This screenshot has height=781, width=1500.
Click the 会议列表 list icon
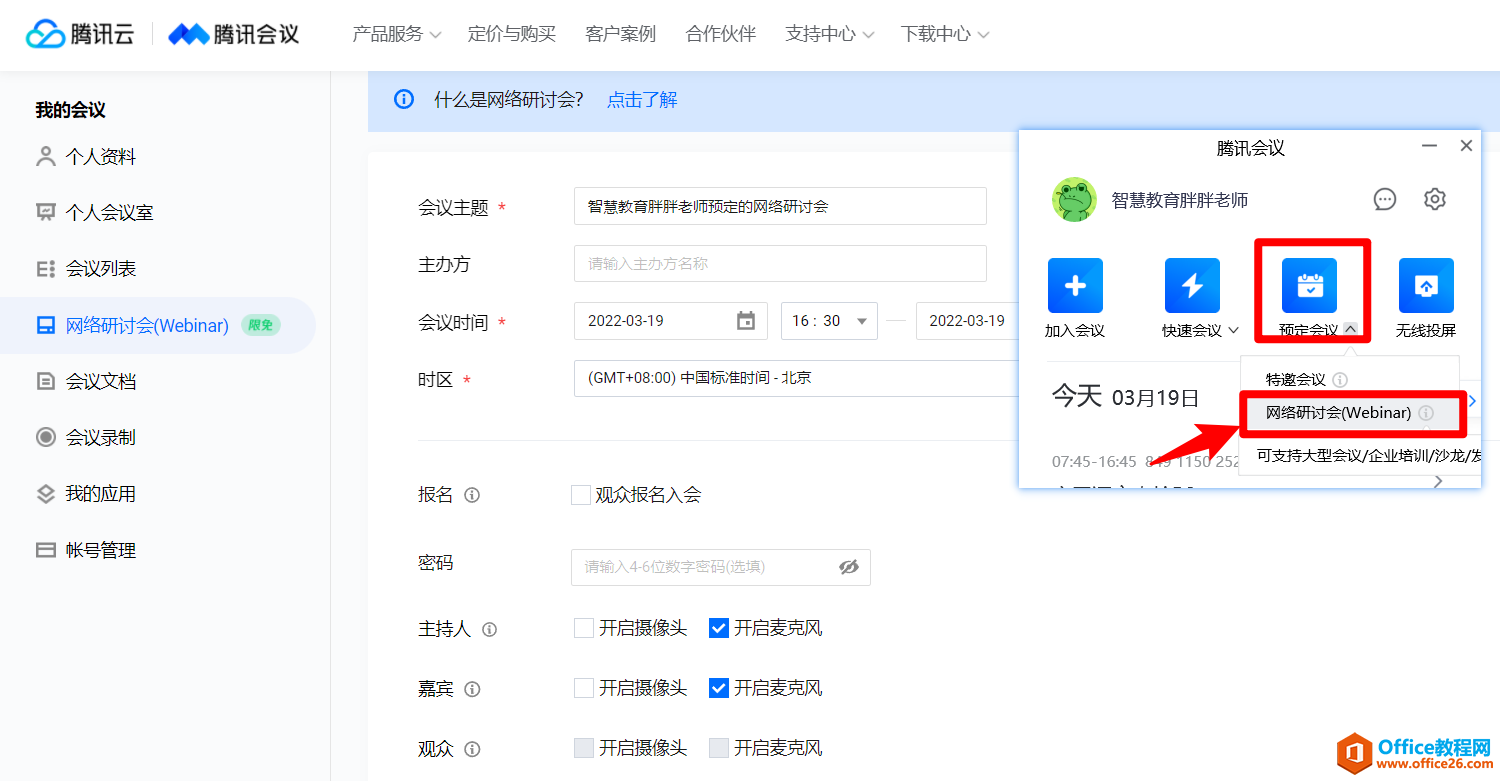click(x=45, y=269)
